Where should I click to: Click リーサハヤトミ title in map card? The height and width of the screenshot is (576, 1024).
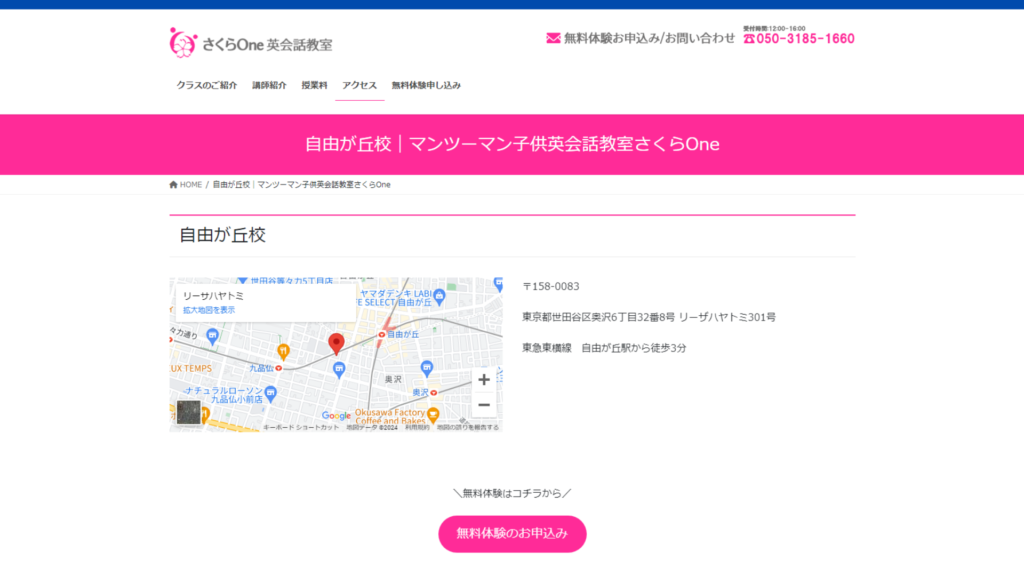(x=213, y=296)
